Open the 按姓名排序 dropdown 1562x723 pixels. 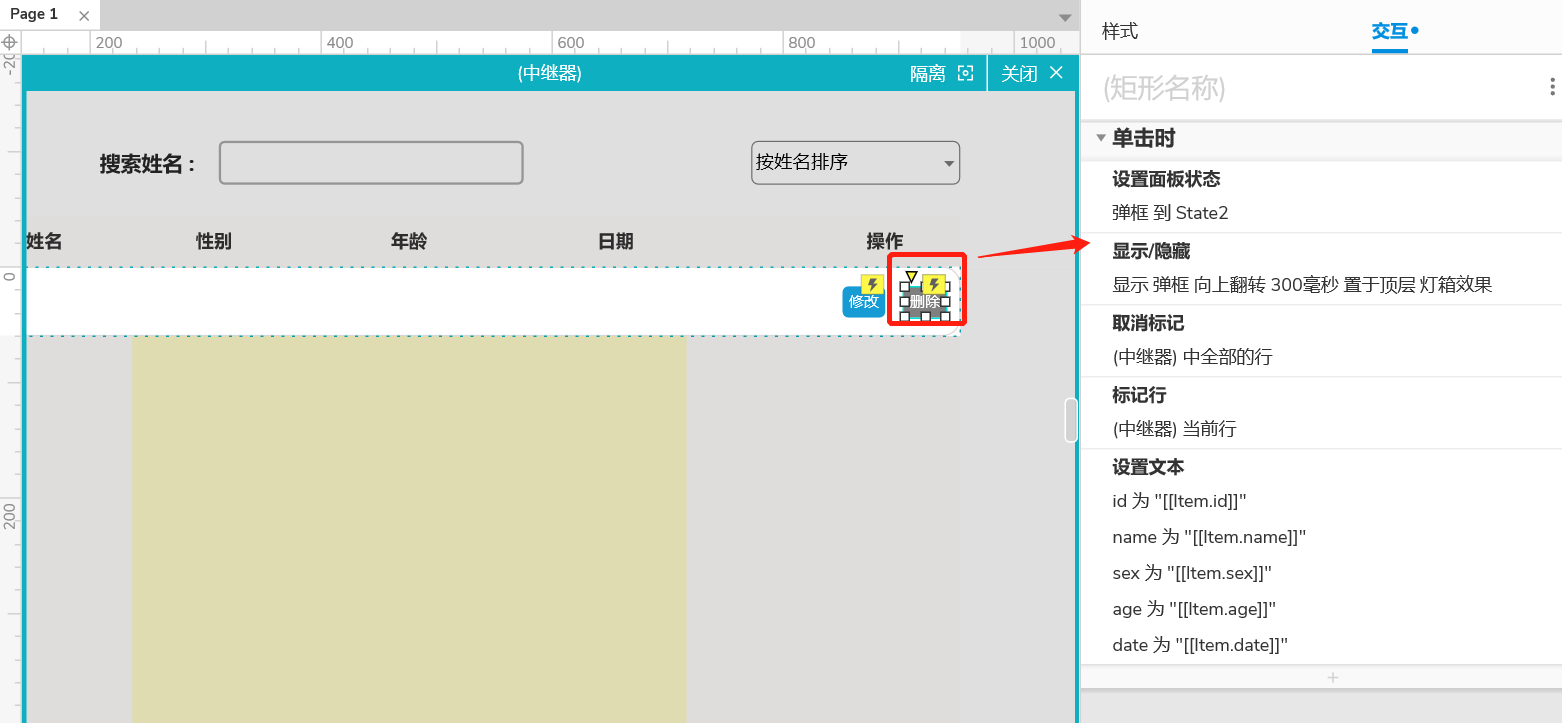click(855, 162)
